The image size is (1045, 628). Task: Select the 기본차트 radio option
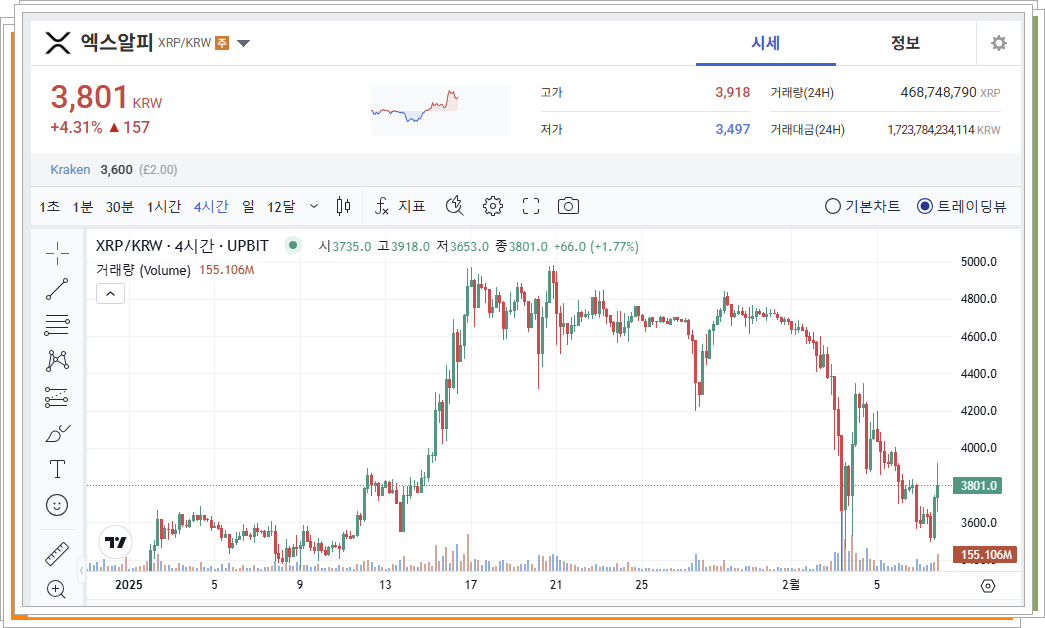point(862,207)
